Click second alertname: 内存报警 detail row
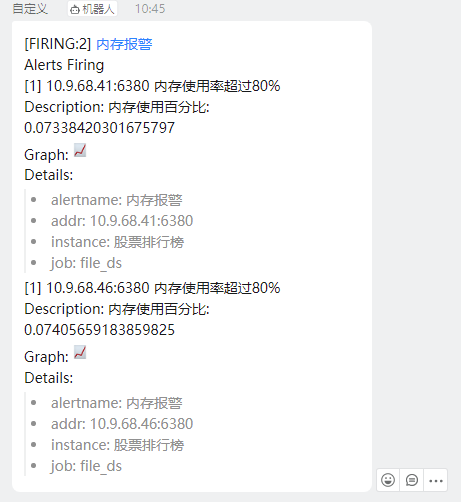461x502 pixels. (117, 403)
